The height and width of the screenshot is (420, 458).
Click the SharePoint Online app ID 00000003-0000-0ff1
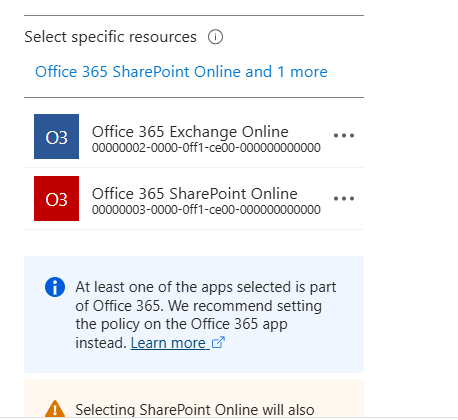coord(206,210)
